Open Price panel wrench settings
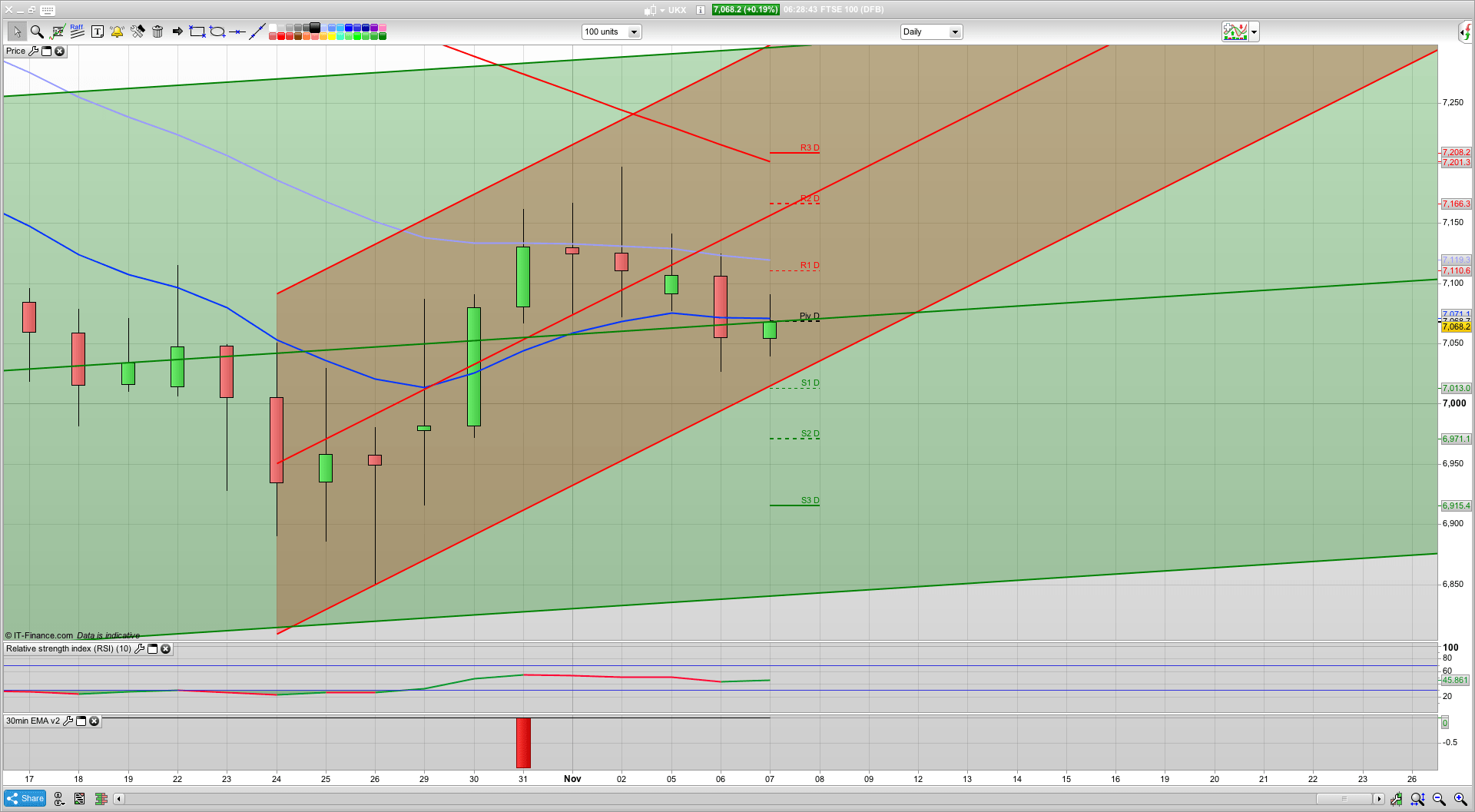The height and width of the screenshot is (812, 1475). 33,51
